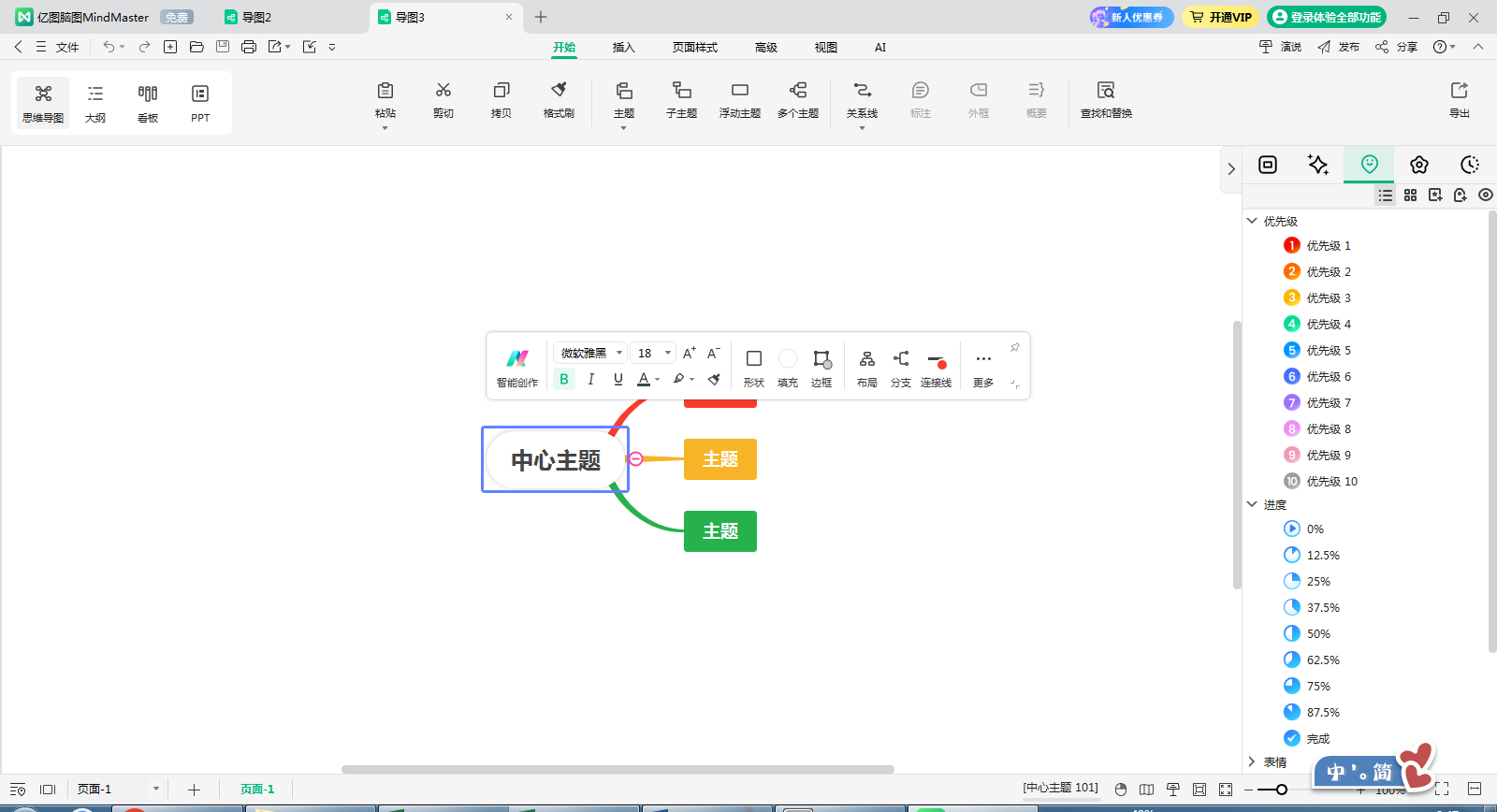Open the font family dropdown (微软雅黑)
1497x812 pixels.
click(589, 353)
